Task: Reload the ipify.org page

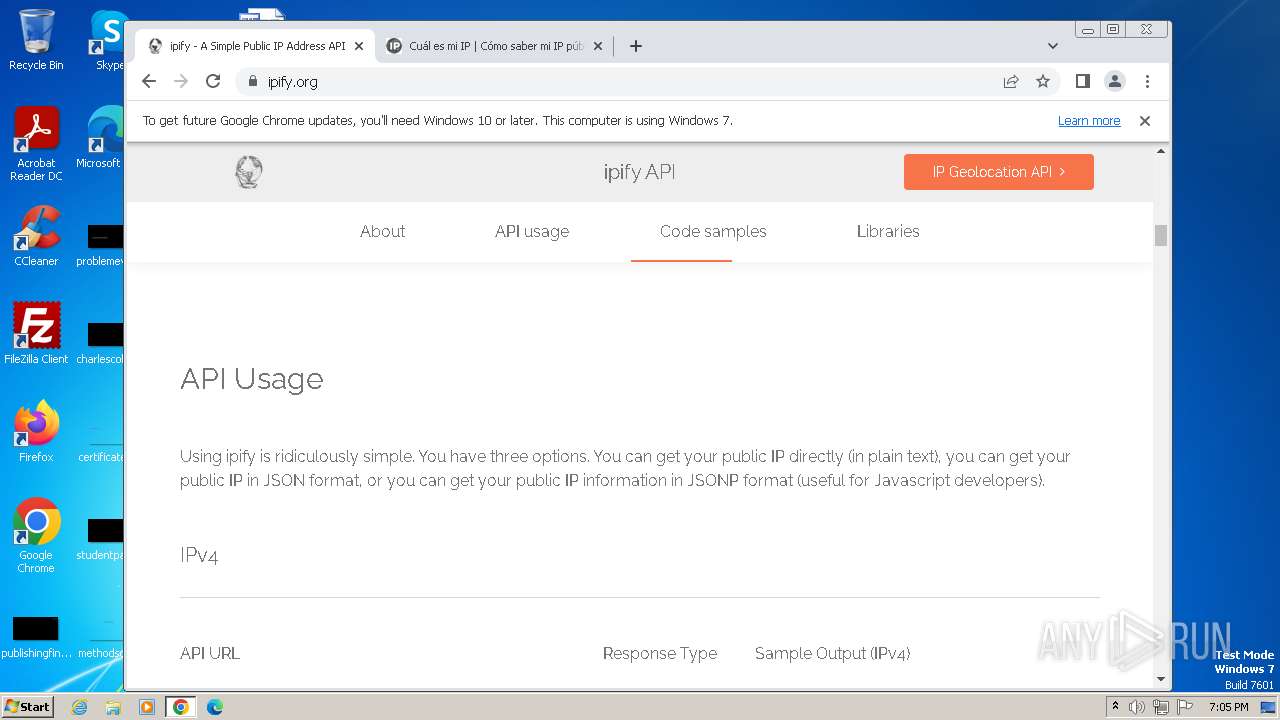Action: (x=213, y=81)
